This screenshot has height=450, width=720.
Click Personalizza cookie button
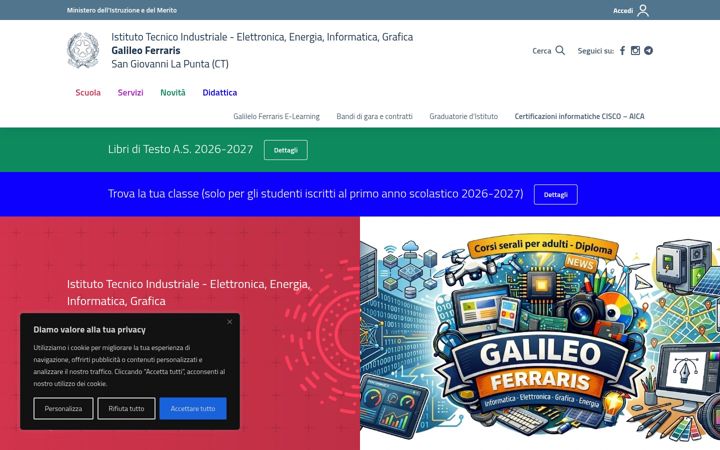point(63,408)
